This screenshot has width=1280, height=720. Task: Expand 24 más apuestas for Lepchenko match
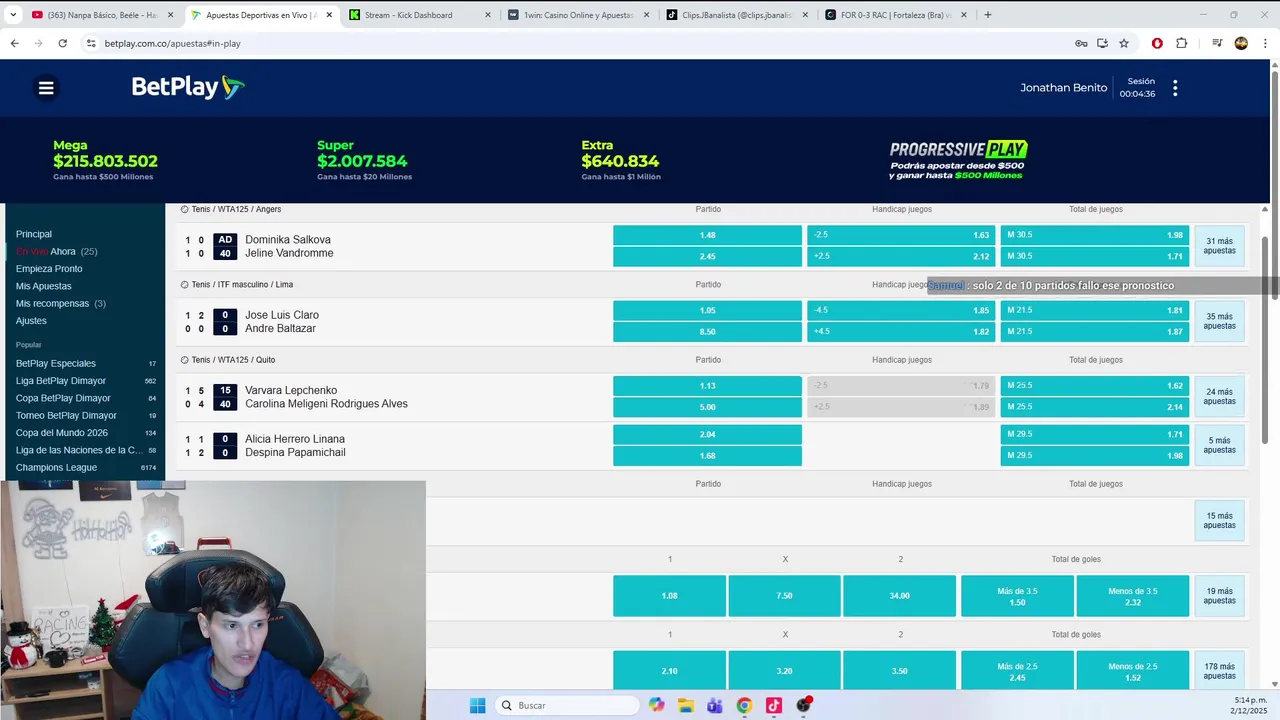[x=1219, y=396]
